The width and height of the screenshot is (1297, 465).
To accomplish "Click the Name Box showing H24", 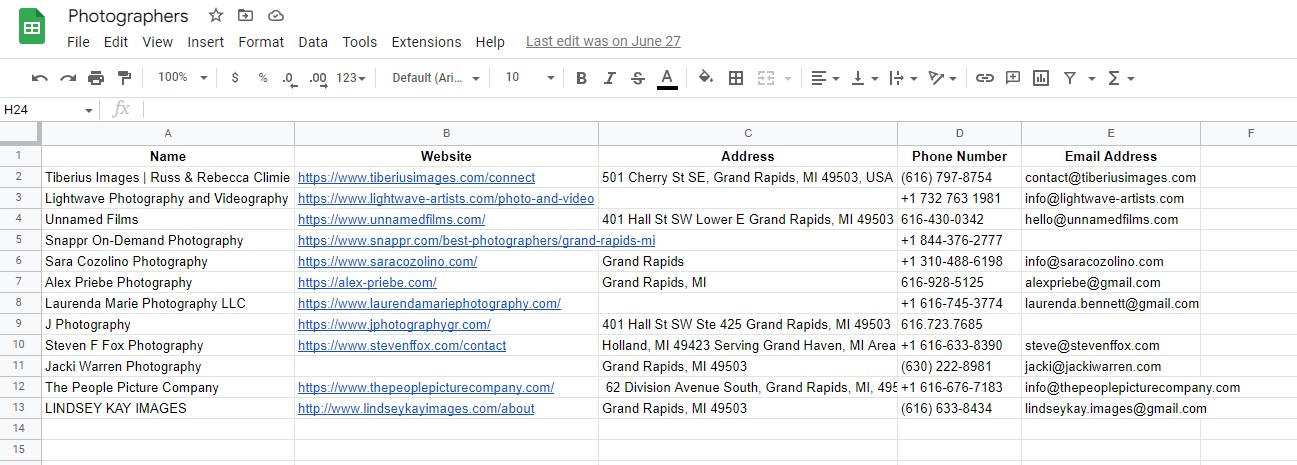I will (40, 109).
